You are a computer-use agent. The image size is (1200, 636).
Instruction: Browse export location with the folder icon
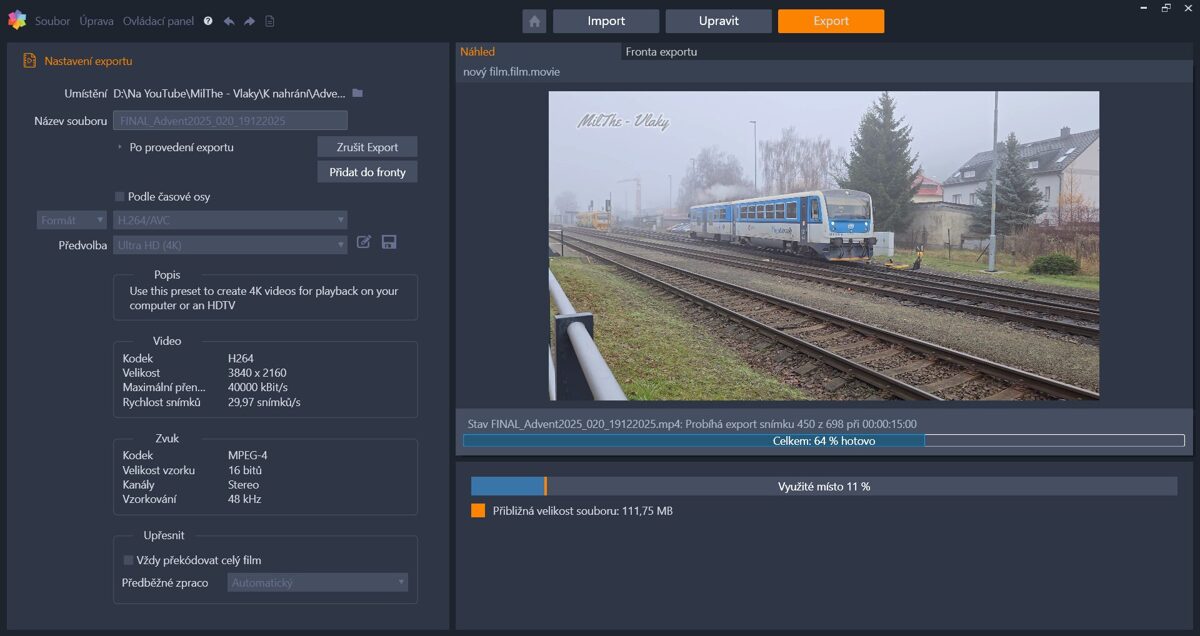coord(357,93)
